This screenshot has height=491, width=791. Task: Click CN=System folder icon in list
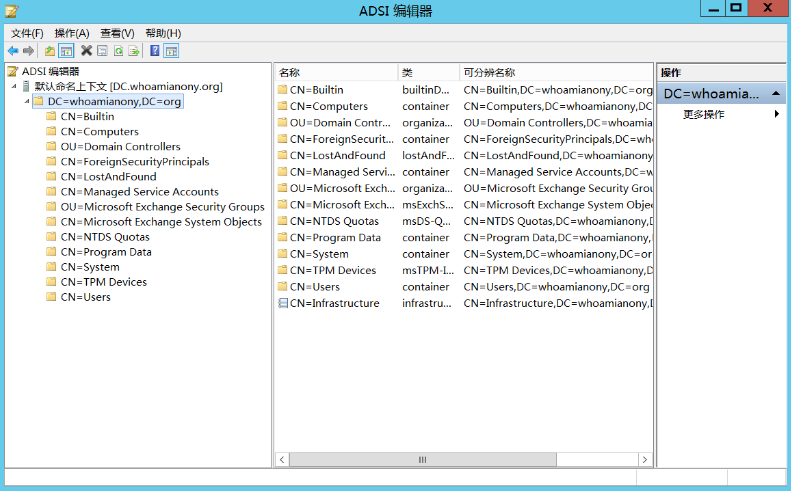(x=282, y=254)
